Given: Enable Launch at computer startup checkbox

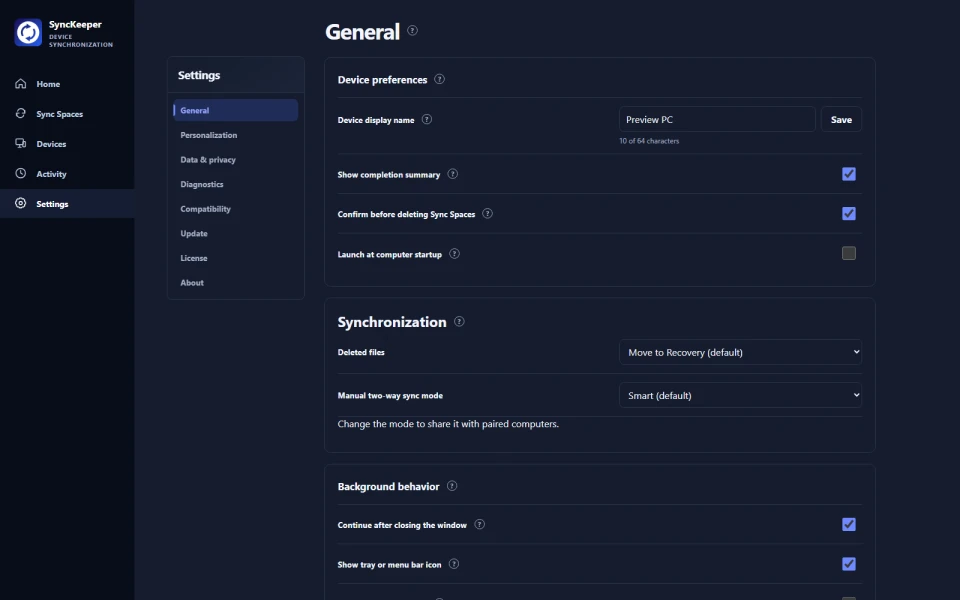Looking at the screenshot, I should point(849,253).
